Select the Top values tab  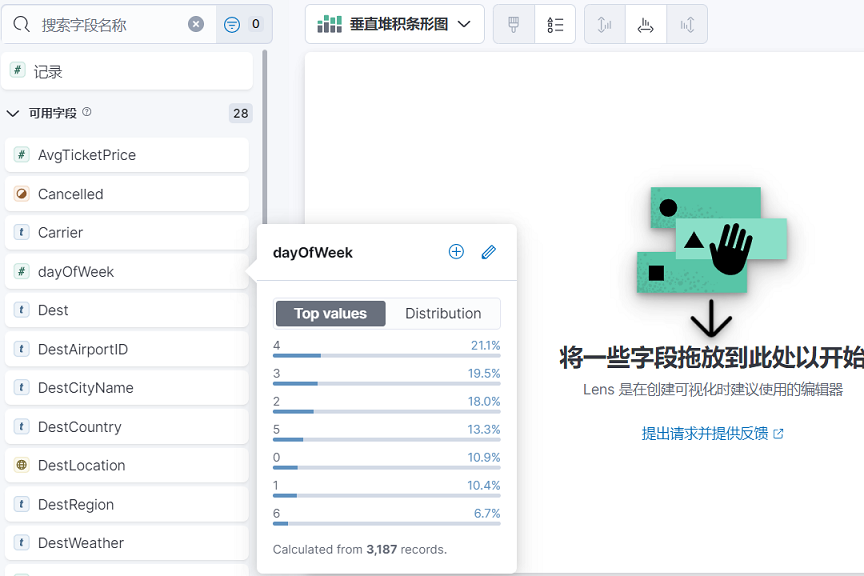(330, 313)
